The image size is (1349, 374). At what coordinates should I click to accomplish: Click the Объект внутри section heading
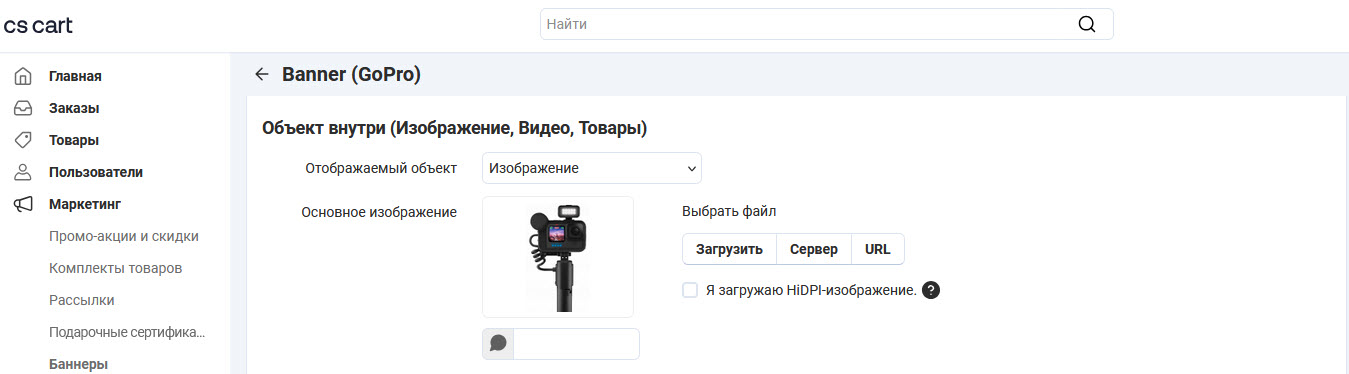pos(455,128)
